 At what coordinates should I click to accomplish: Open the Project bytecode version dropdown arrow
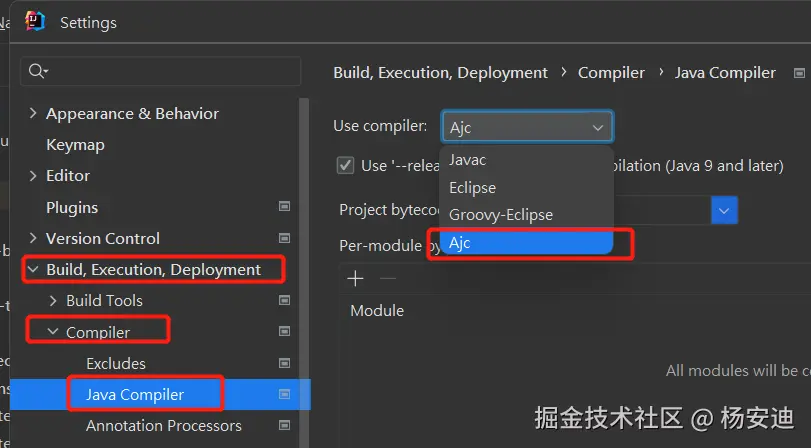pos(724,210)
